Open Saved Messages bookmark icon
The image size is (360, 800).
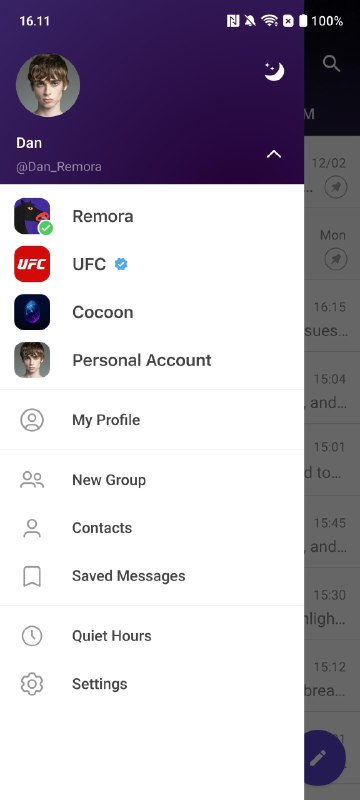pos(32,576)
